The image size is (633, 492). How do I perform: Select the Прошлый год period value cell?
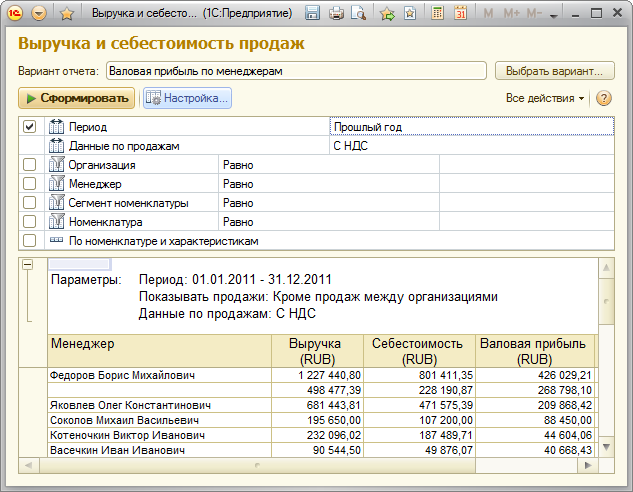470,127
